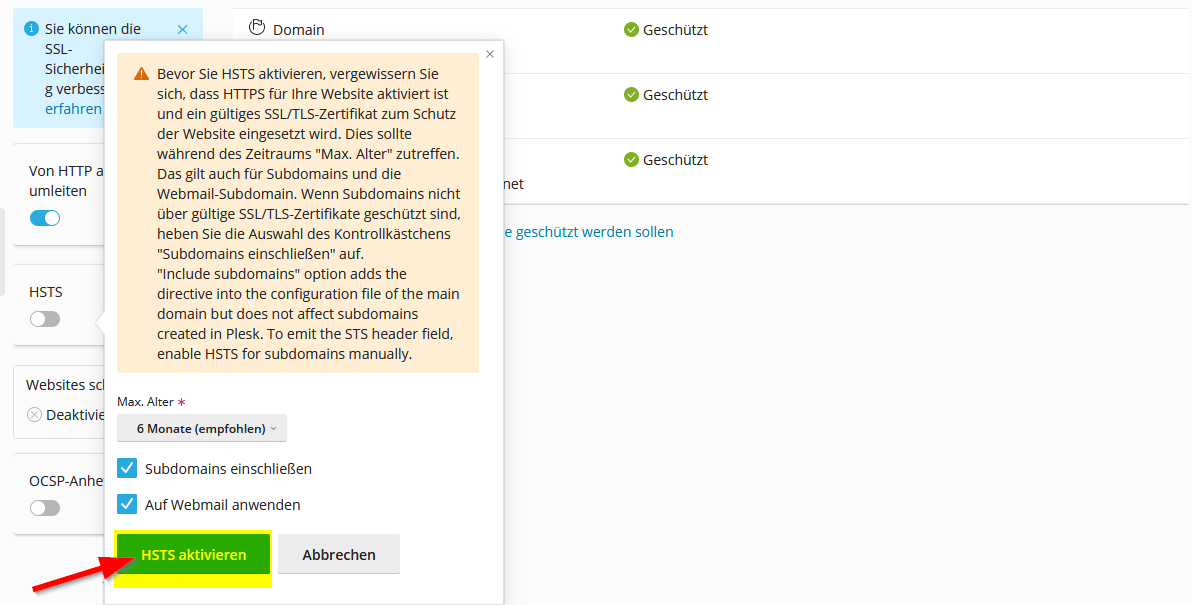Image resolution: width=1192 pixels, height=605 pixels.
Task: Disable the HTTP to HTTPS redirect toggle
Action: tap(45, 218)
